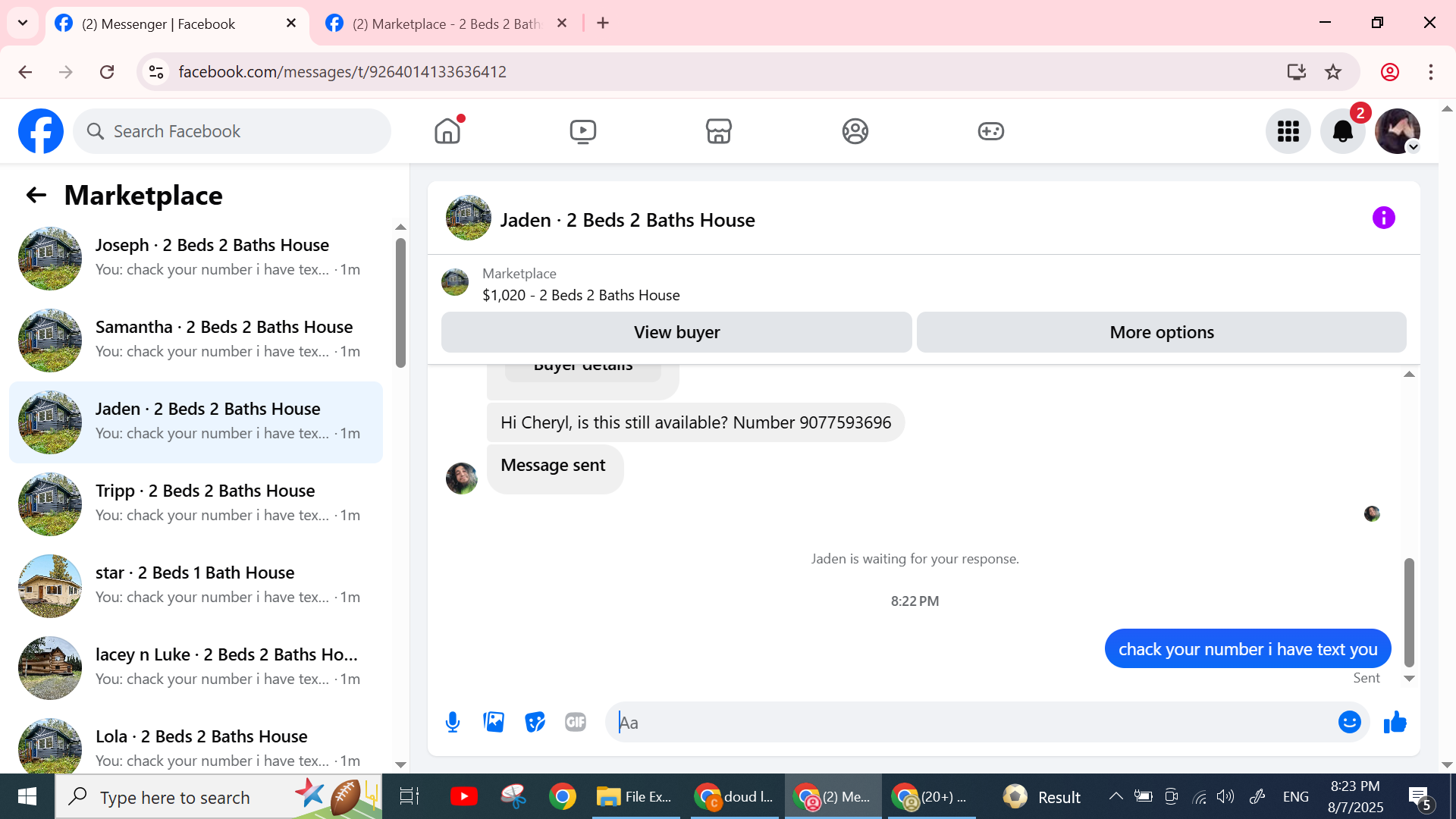Open the Windows notification center
Image resolution: width=1456 pixels, height=819 pixels.
1419,796
